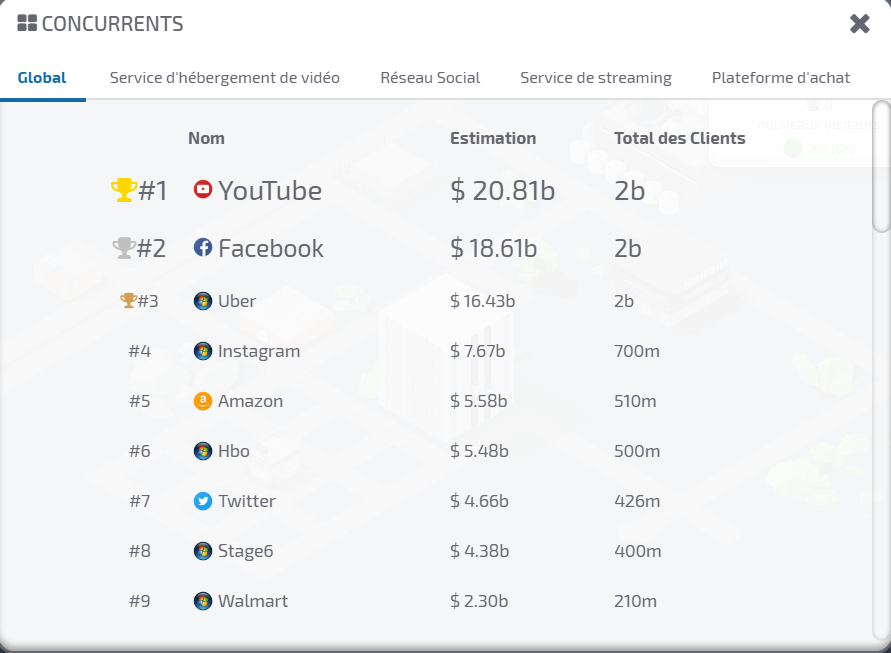Click the Facebook logo icon
Image resolution: width=891 pixels, height=653 pixels.
point(203,247)
